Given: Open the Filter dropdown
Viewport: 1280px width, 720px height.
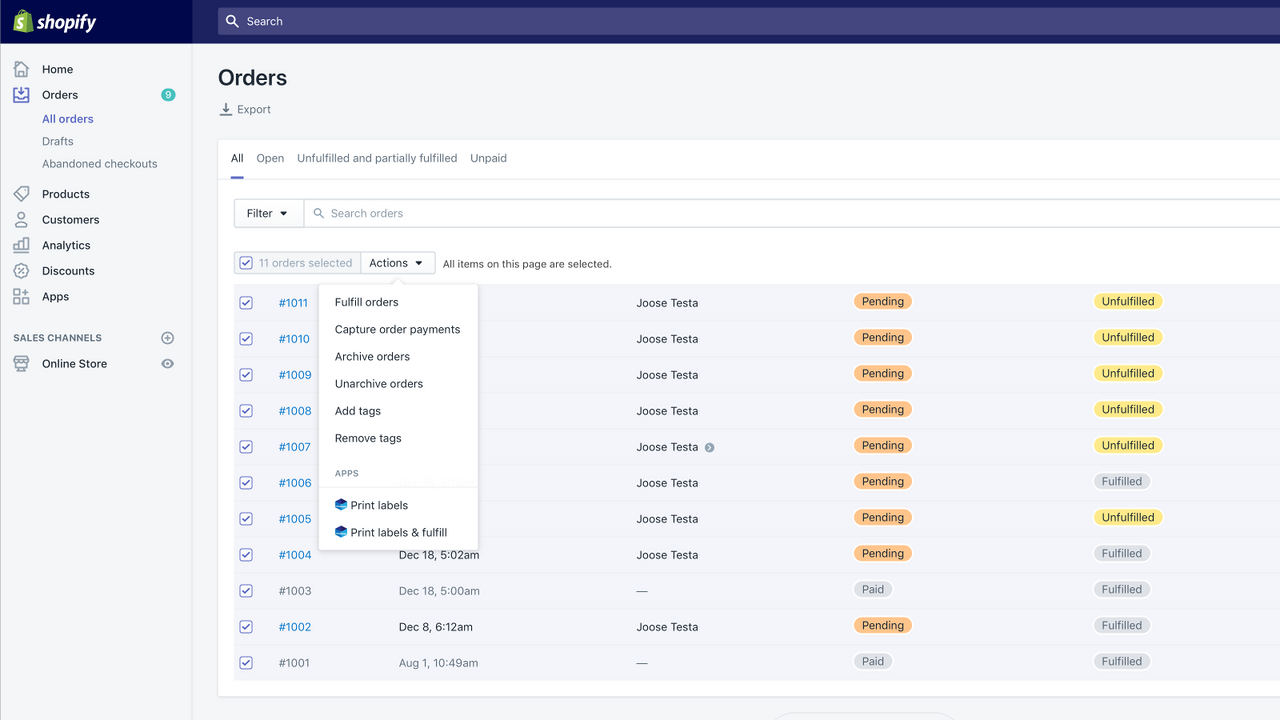Looking at the screenshot, I should click(269, 213).
